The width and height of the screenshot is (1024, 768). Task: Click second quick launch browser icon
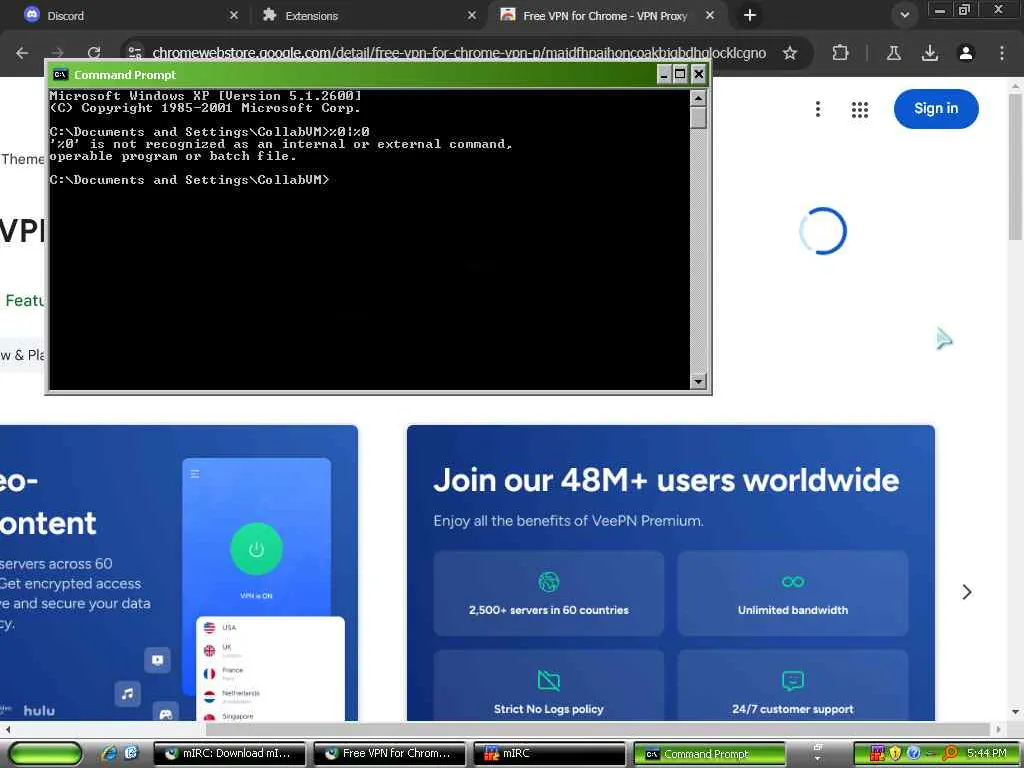131,753
